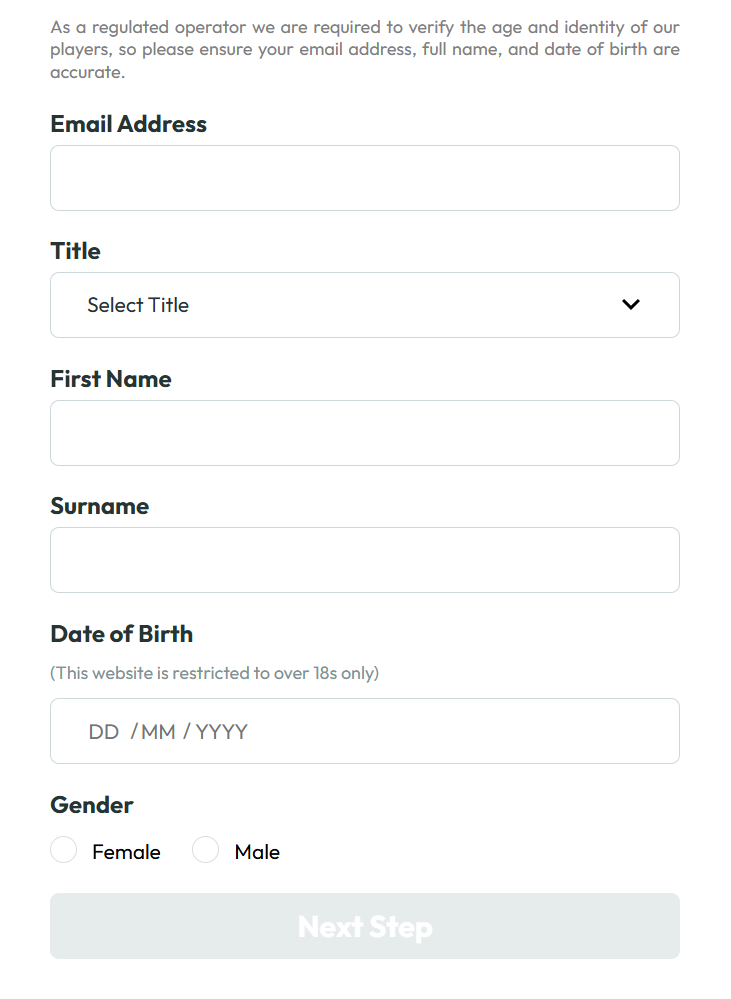Click the "Male" option text
This screenshot has height=999, width=731.
coord(257,852)
